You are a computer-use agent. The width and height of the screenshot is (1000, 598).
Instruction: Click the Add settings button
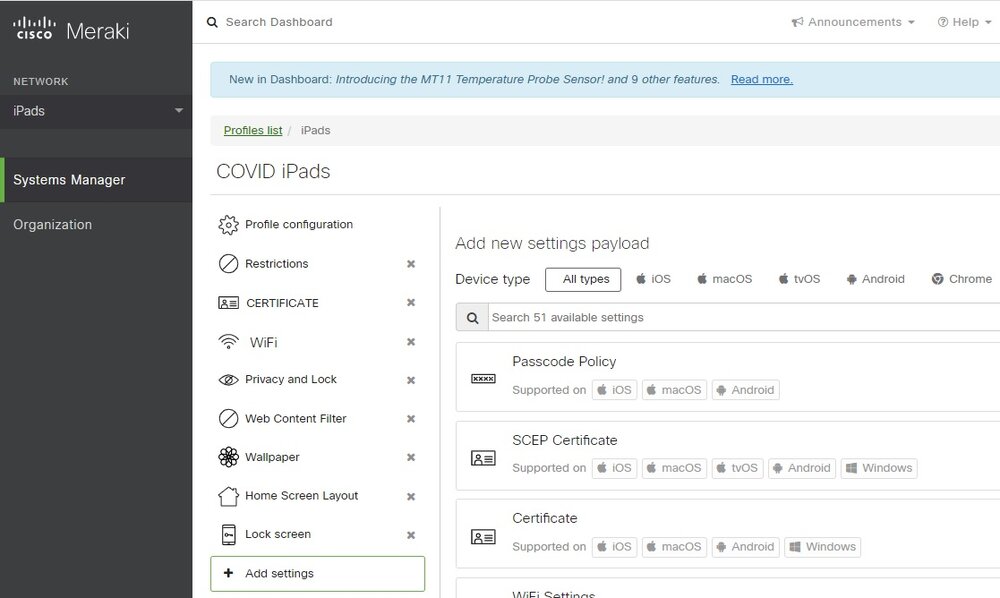318,574
